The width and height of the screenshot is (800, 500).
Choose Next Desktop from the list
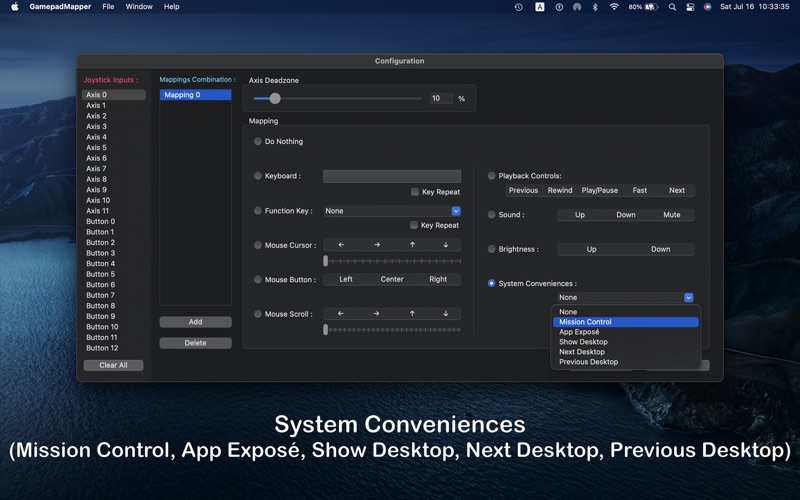point(626,352)
